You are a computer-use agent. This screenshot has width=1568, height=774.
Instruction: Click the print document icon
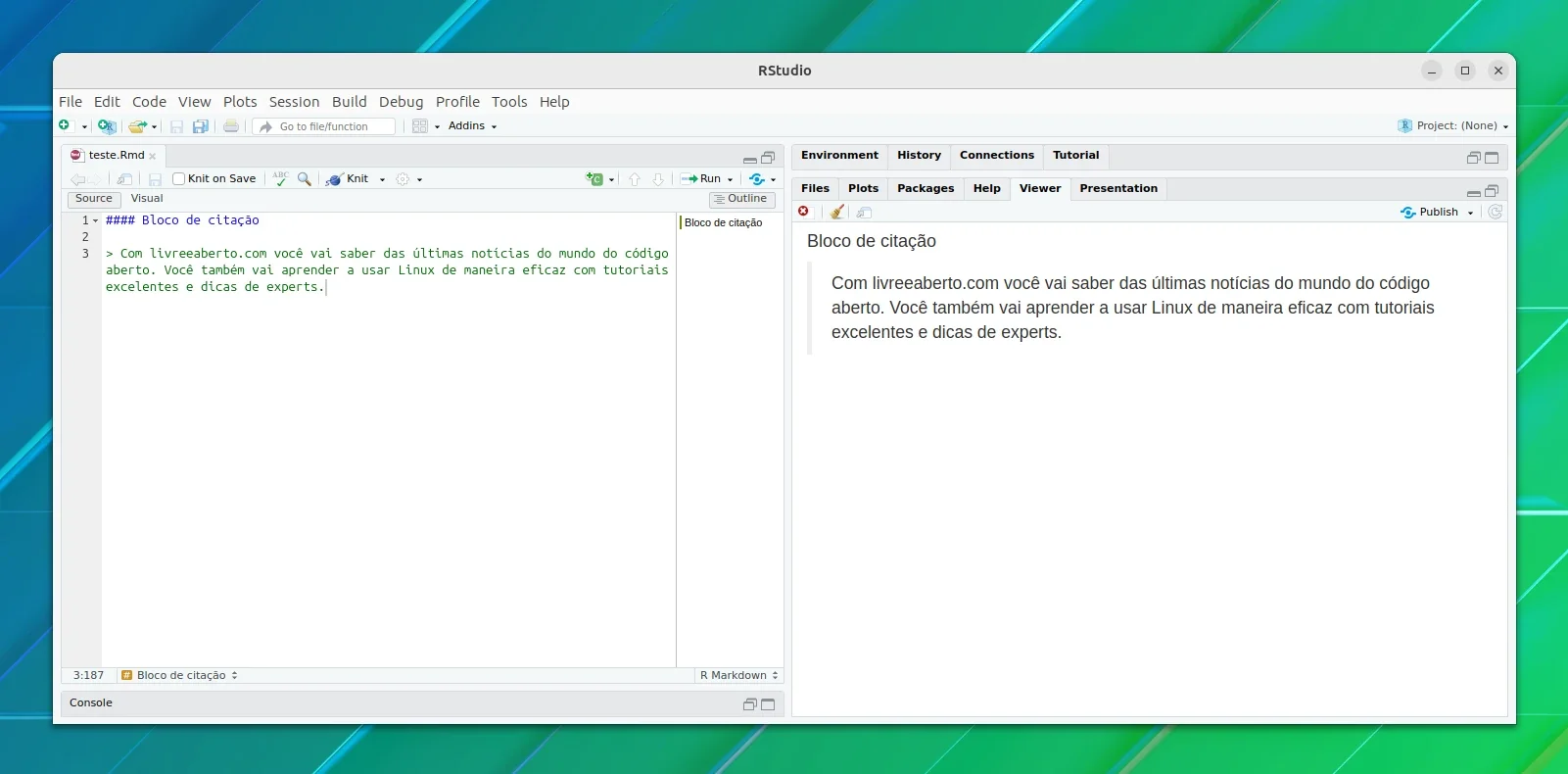tap(231, 126)
